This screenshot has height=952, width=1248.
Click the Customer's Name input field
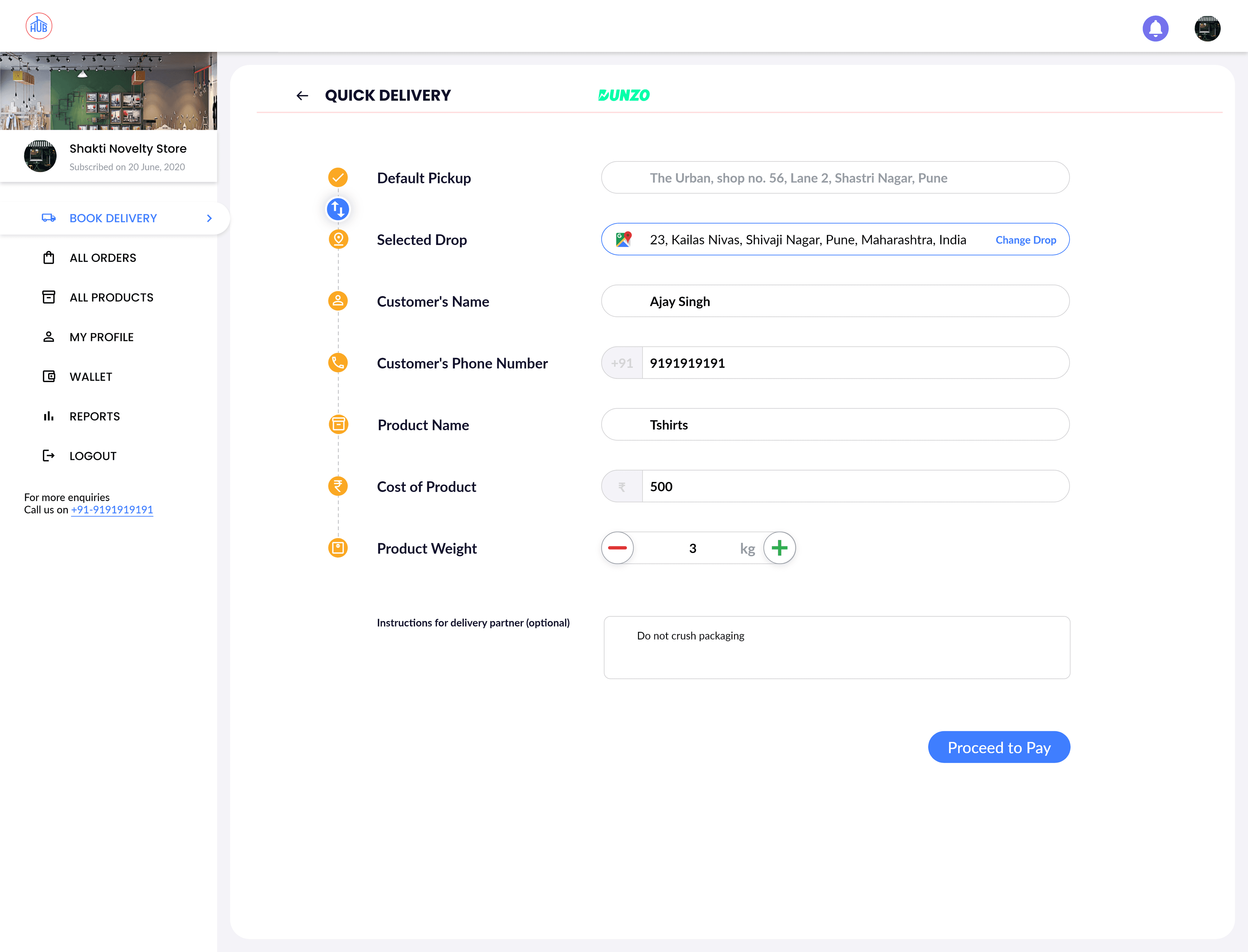(x=835, y=301)
